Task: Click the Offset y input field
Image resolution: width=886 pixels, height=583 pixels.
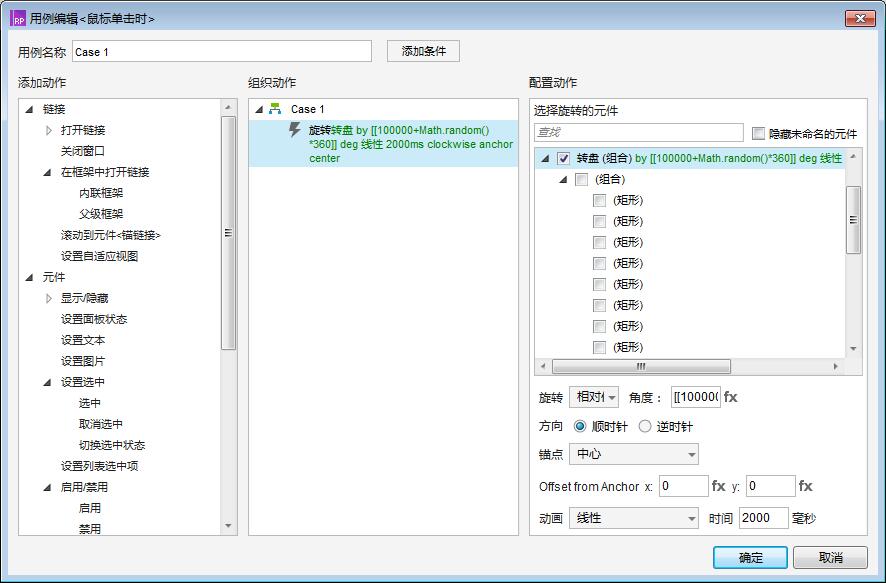Action: click(771, 486)
